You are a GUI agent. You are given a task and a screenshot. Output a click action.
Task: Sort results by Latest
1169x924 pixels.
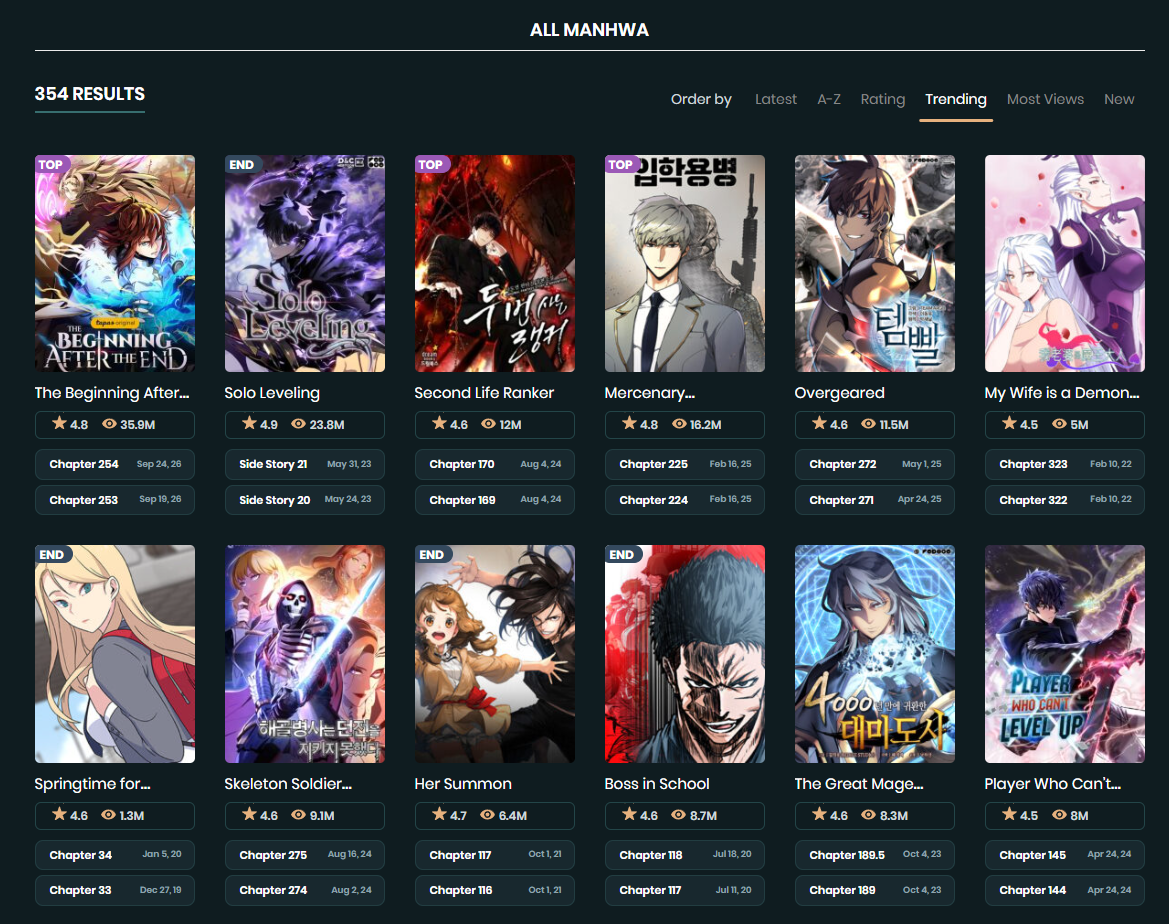pyautogui.click(x=775, y=99)
